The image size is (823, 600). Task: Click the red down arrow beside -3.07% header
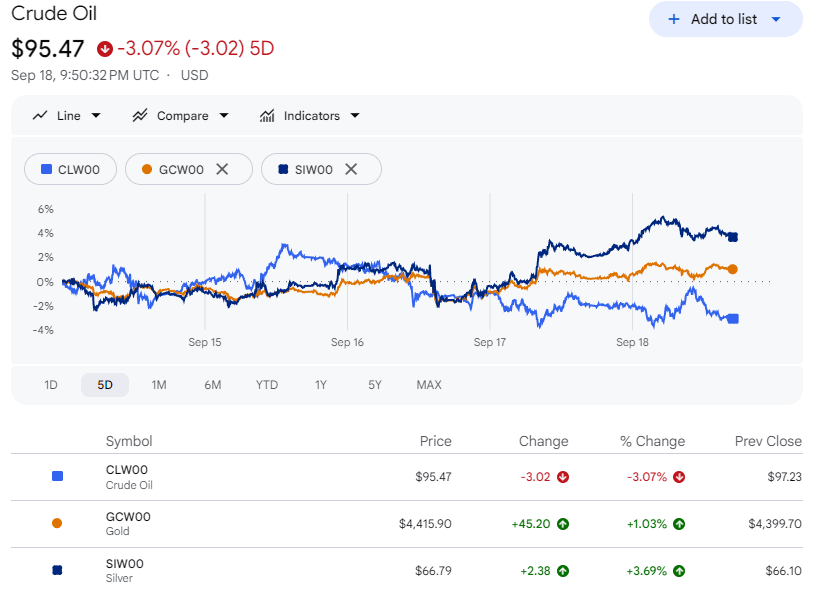104,49
